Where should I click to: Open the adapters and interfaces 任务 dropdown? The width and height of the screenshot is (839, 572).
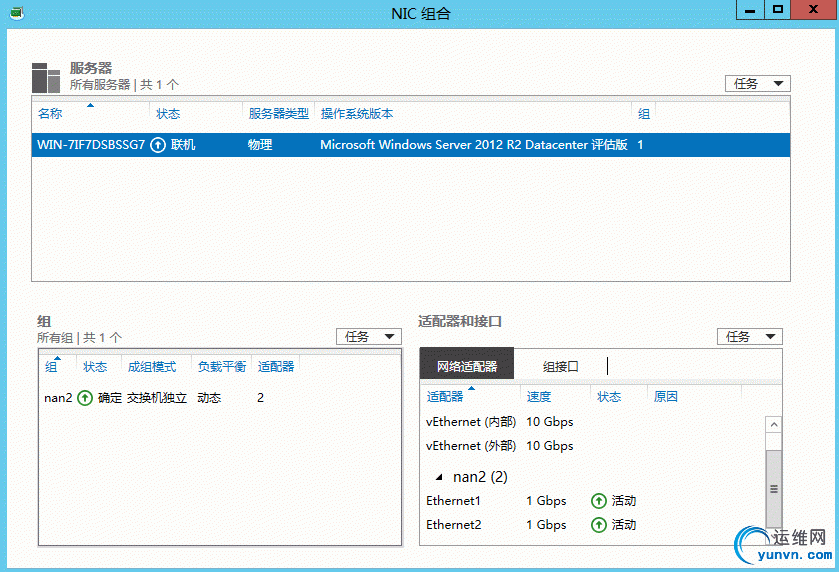coord(750,337)
